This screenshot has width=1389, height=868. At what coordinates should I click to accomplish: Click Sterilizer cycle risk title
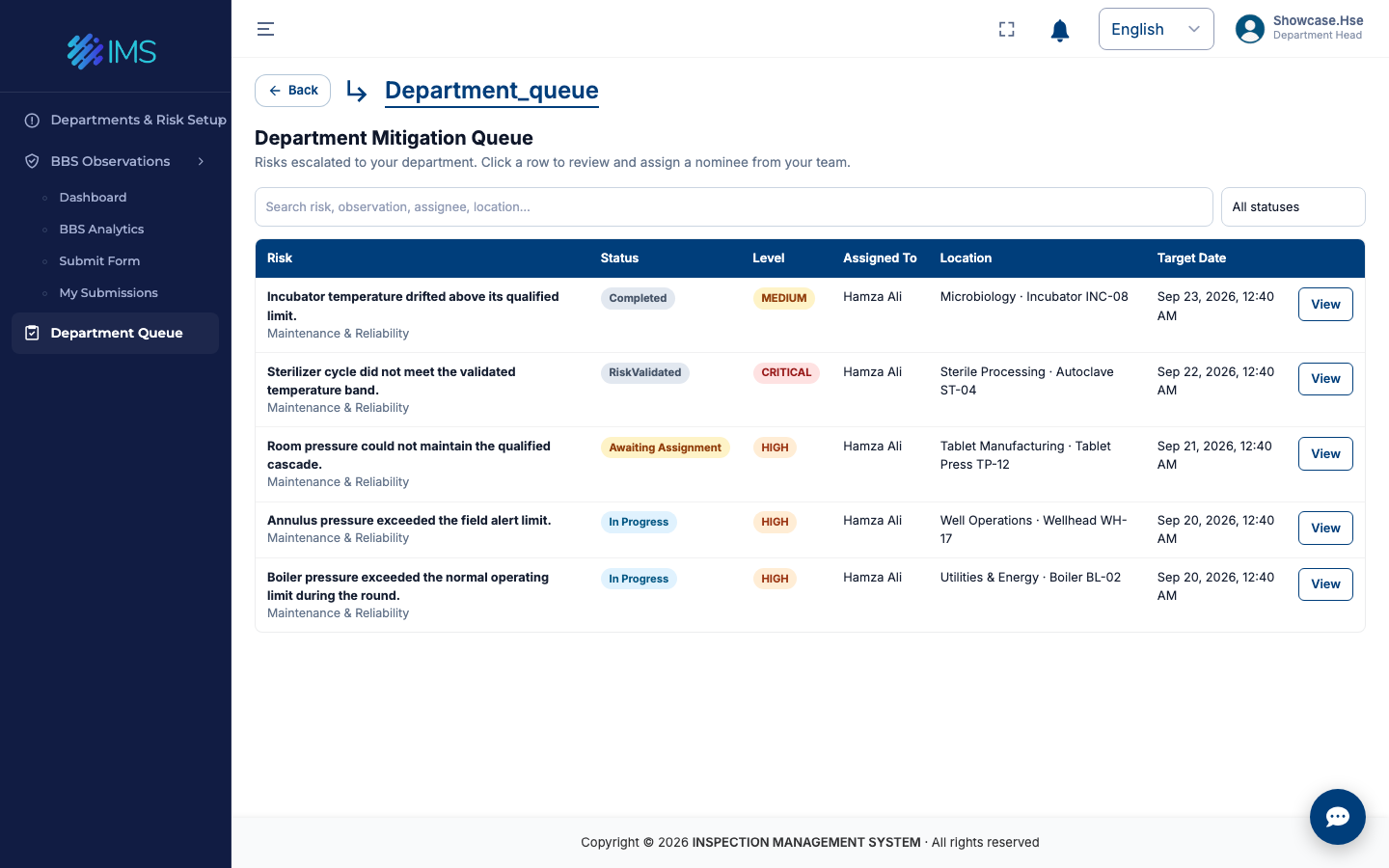(392, 381)
